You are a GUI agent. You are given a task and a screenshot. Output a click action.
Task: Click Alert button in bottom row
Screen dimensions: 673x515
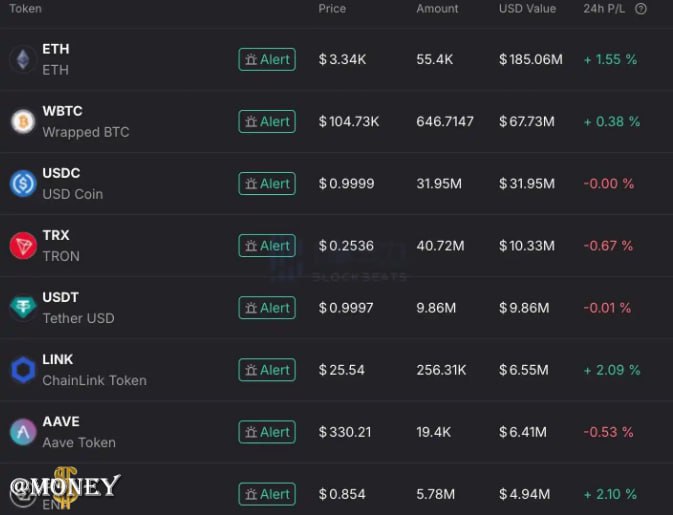[267, 494]
